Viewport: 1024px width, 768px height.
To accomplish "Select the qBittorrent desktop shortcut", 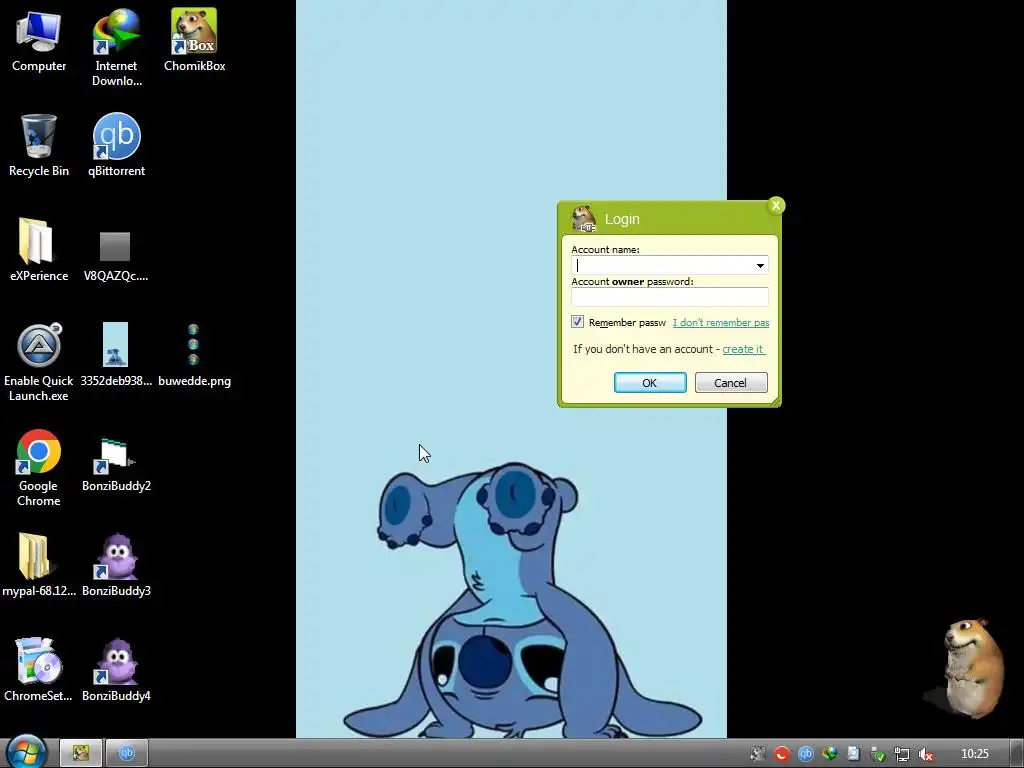I will point(116,145).
